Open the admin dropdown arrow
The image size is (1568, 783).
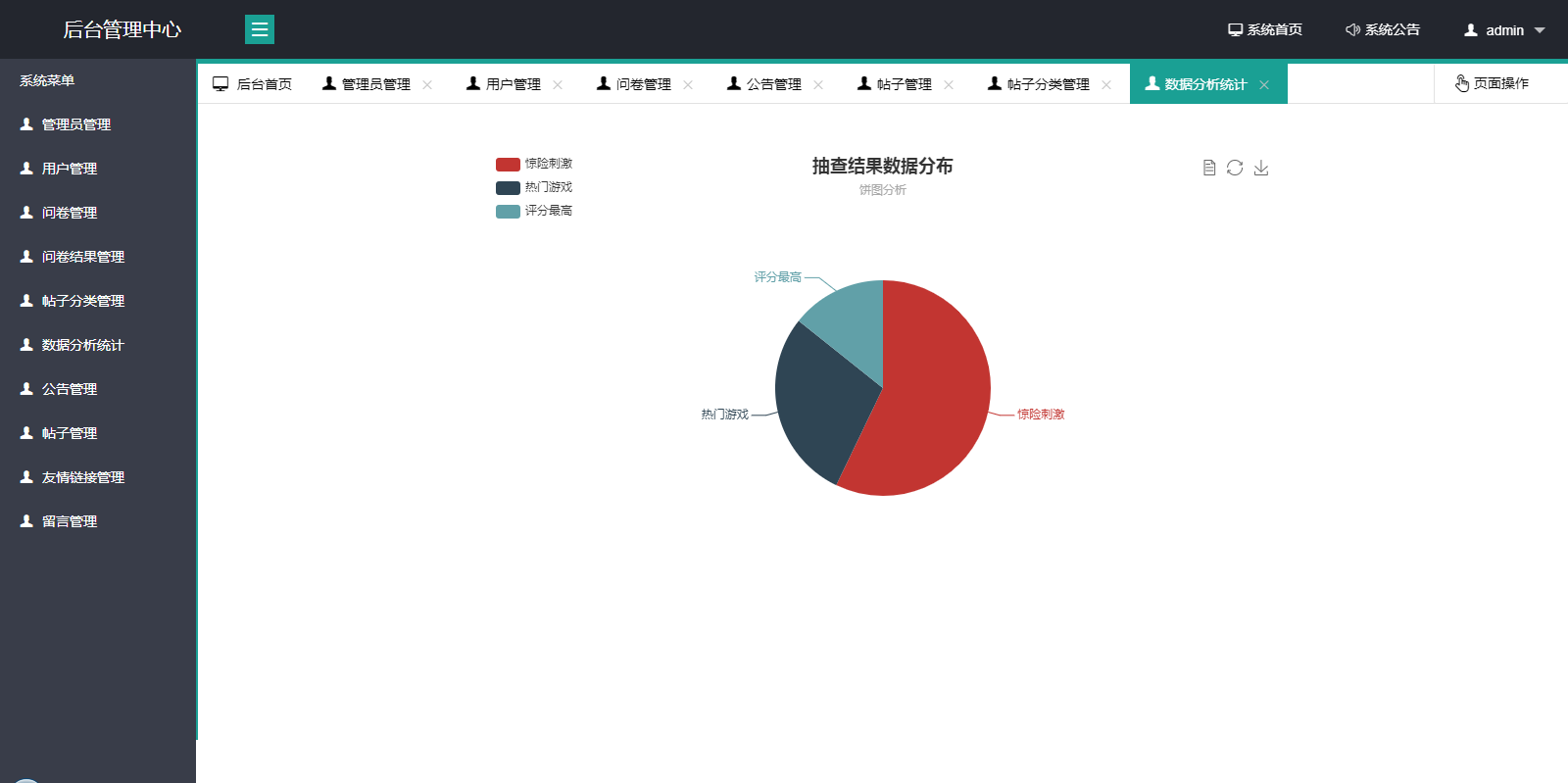[x=1540, y=30]
